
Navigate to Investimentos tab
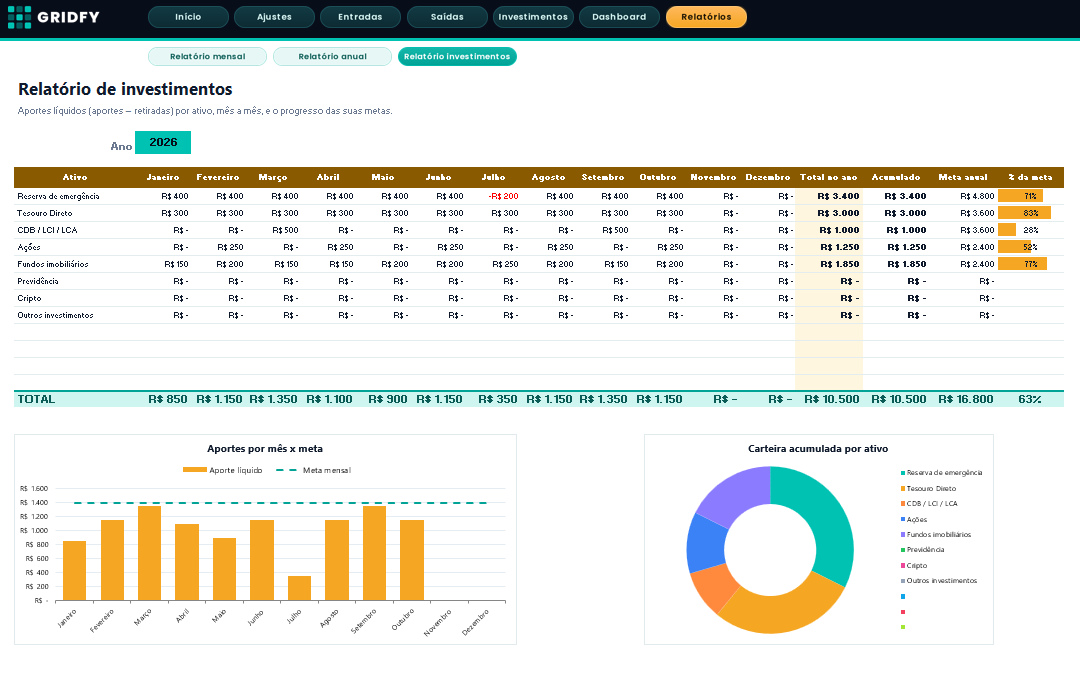[x=533, y=17]
